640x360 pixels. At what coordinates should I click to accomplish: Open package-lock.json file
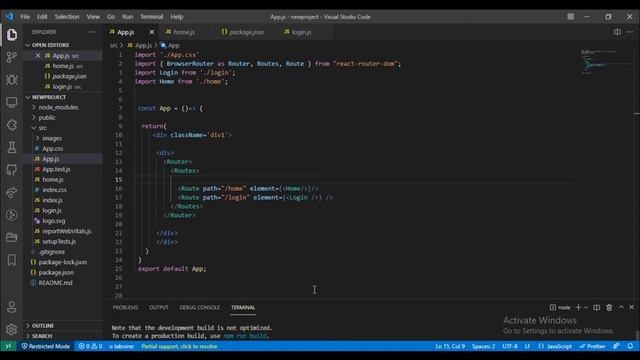[x=62, y=262]
